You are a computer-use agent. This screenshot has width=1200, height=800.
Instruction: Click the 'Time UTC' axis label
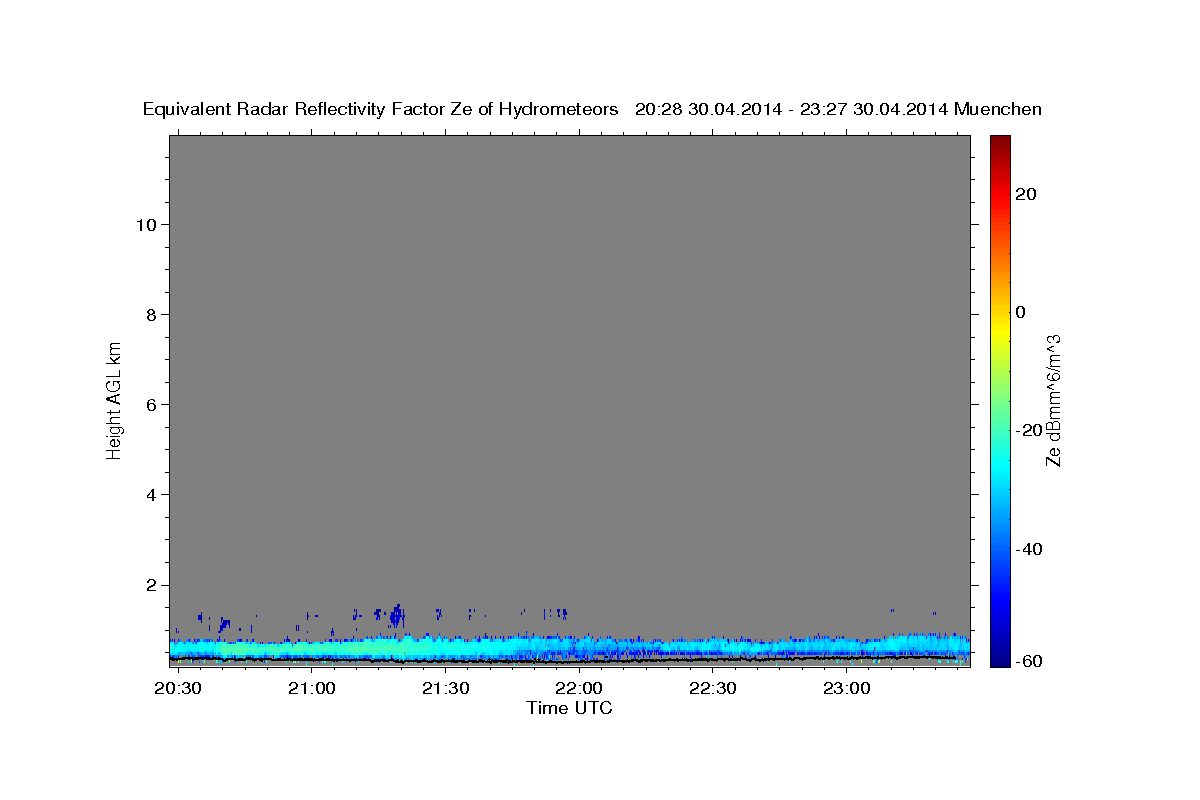coord(569,708)
